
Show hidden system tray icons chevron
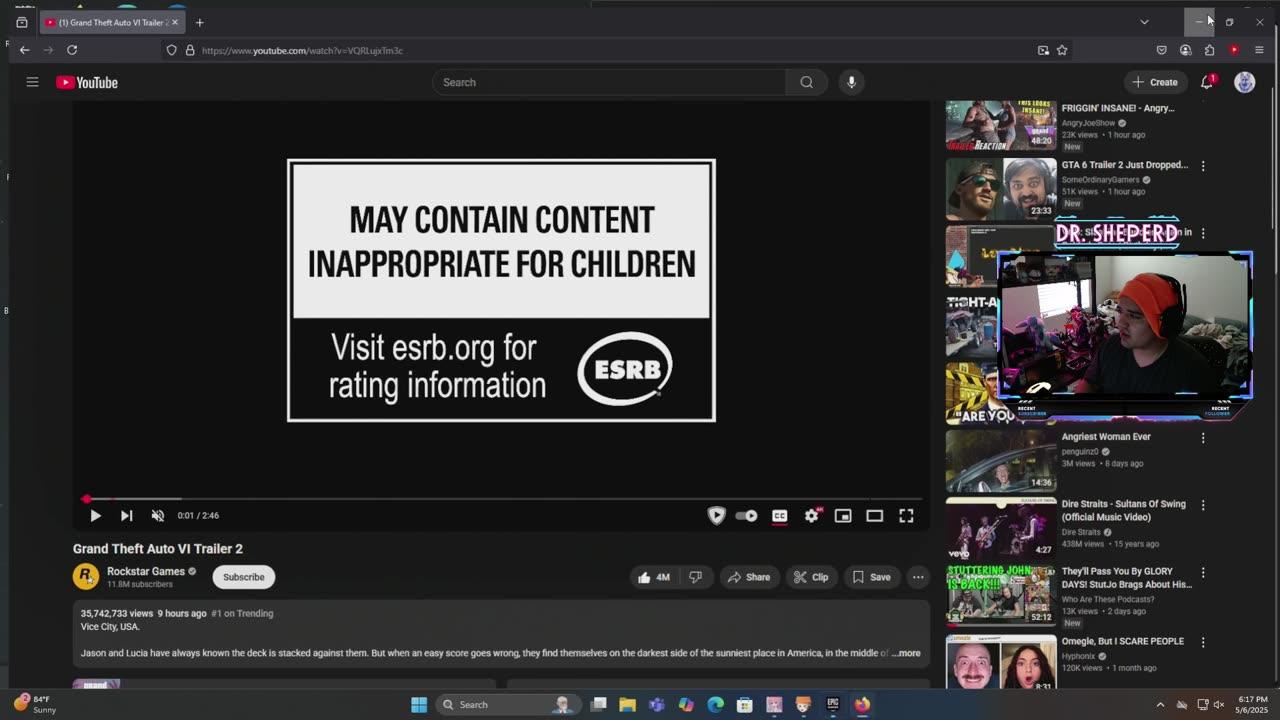pyautogui.click(x=1160, y=705)
